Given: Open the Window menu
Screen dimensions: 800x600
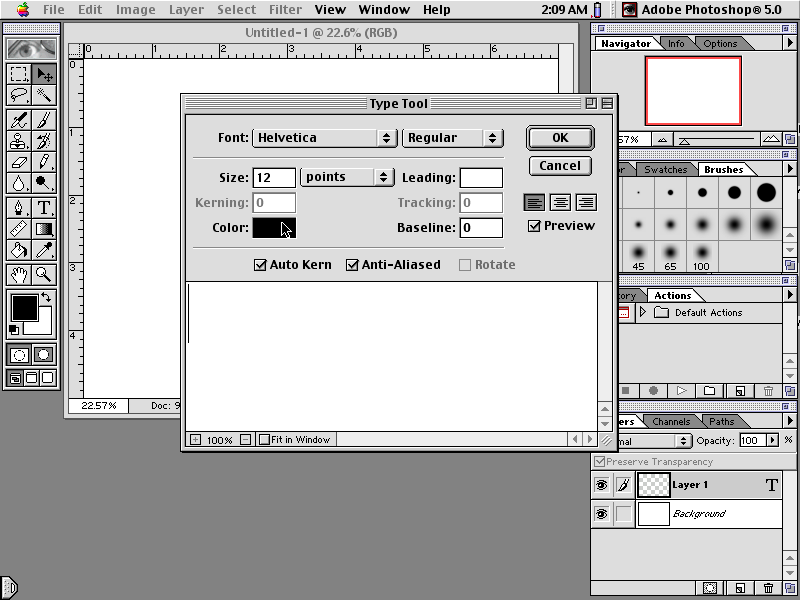Looking at the screenshot, I should [x=384, y=10].
